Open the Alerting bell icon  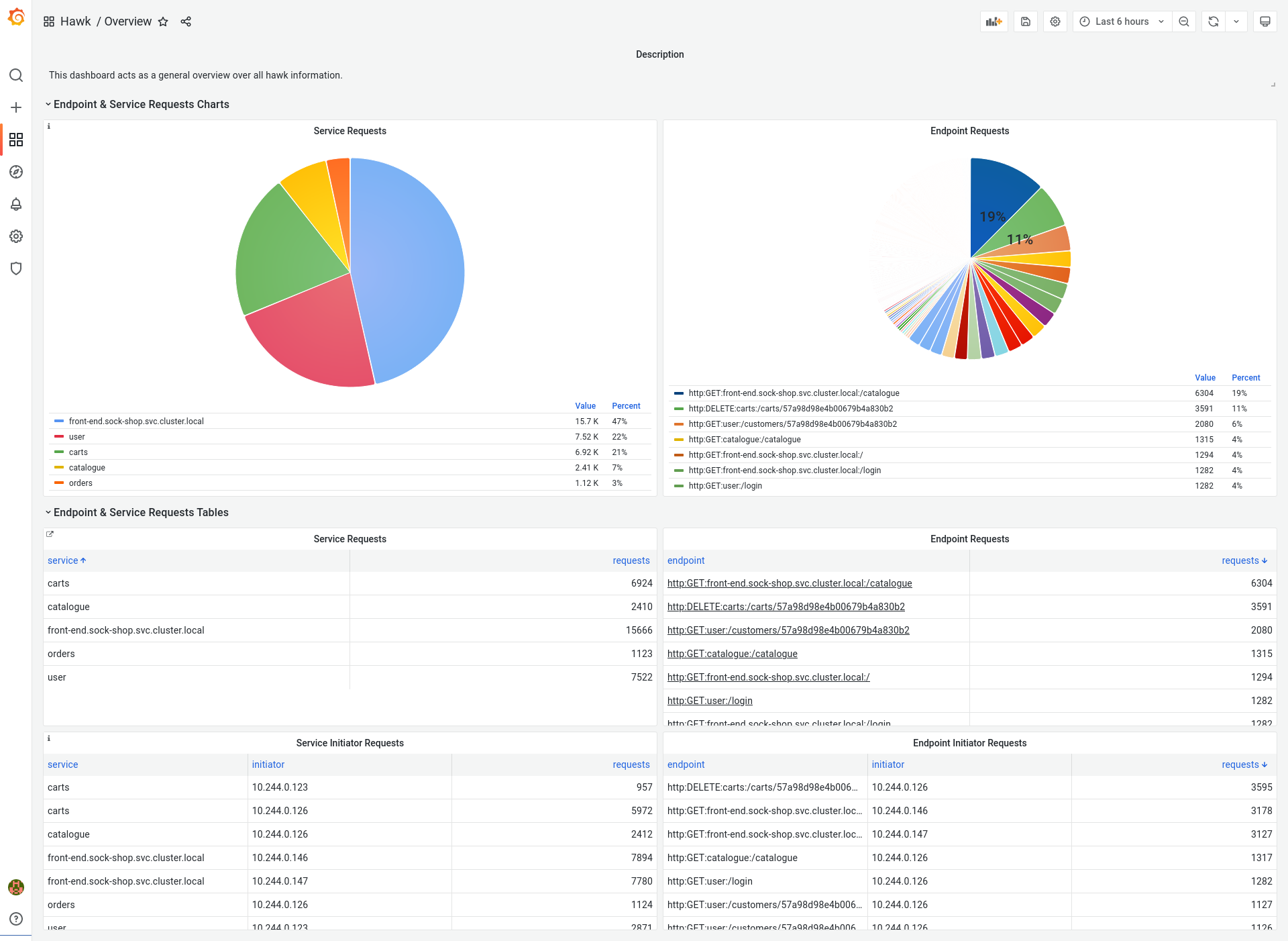(16, 204)
